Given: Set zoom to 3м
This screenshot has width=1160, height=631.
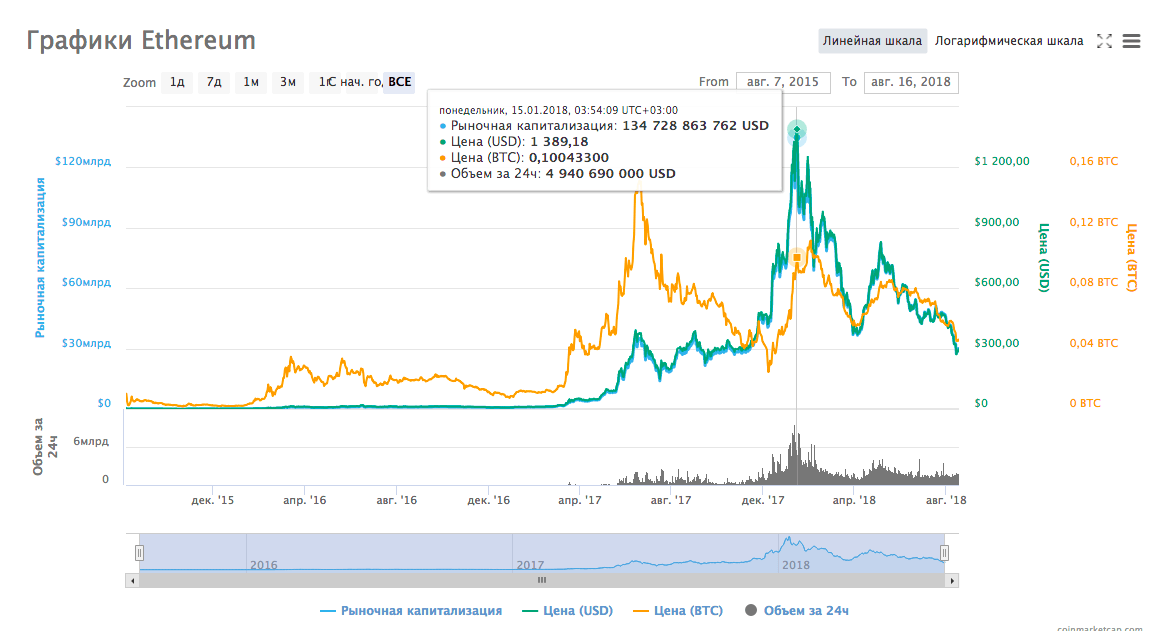Looking at the screenshot, I should [x=288, y=82].
